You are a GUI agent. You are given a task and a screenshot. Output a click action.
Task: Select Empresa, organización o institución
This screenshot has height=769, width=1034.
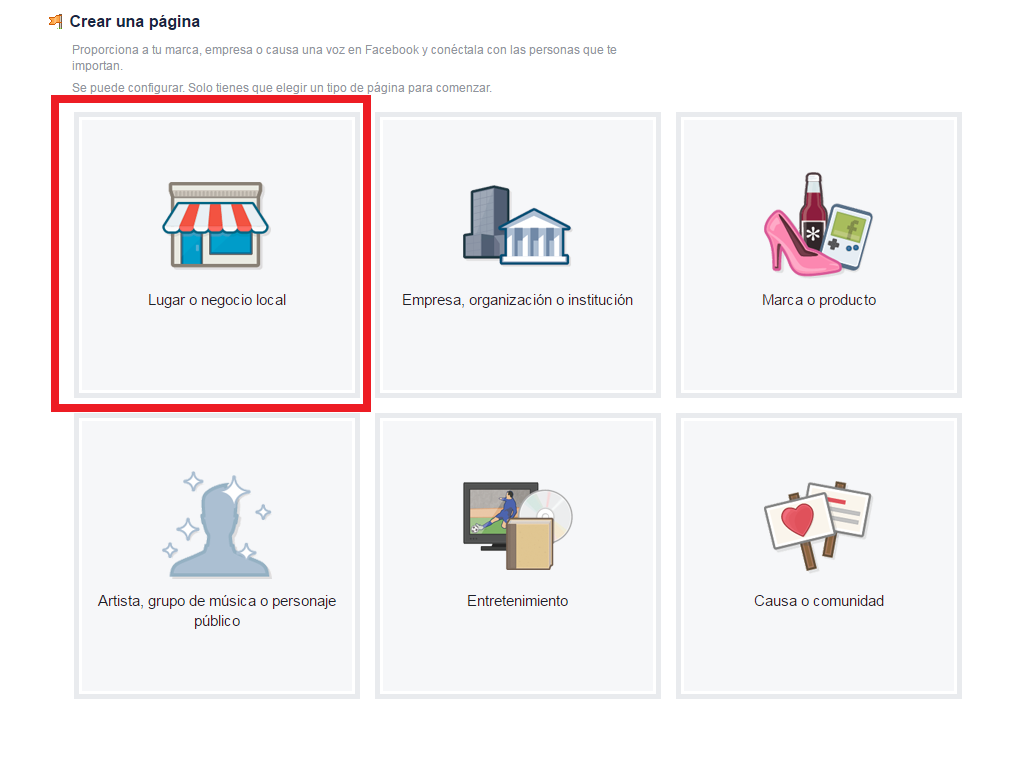point(516,299)
